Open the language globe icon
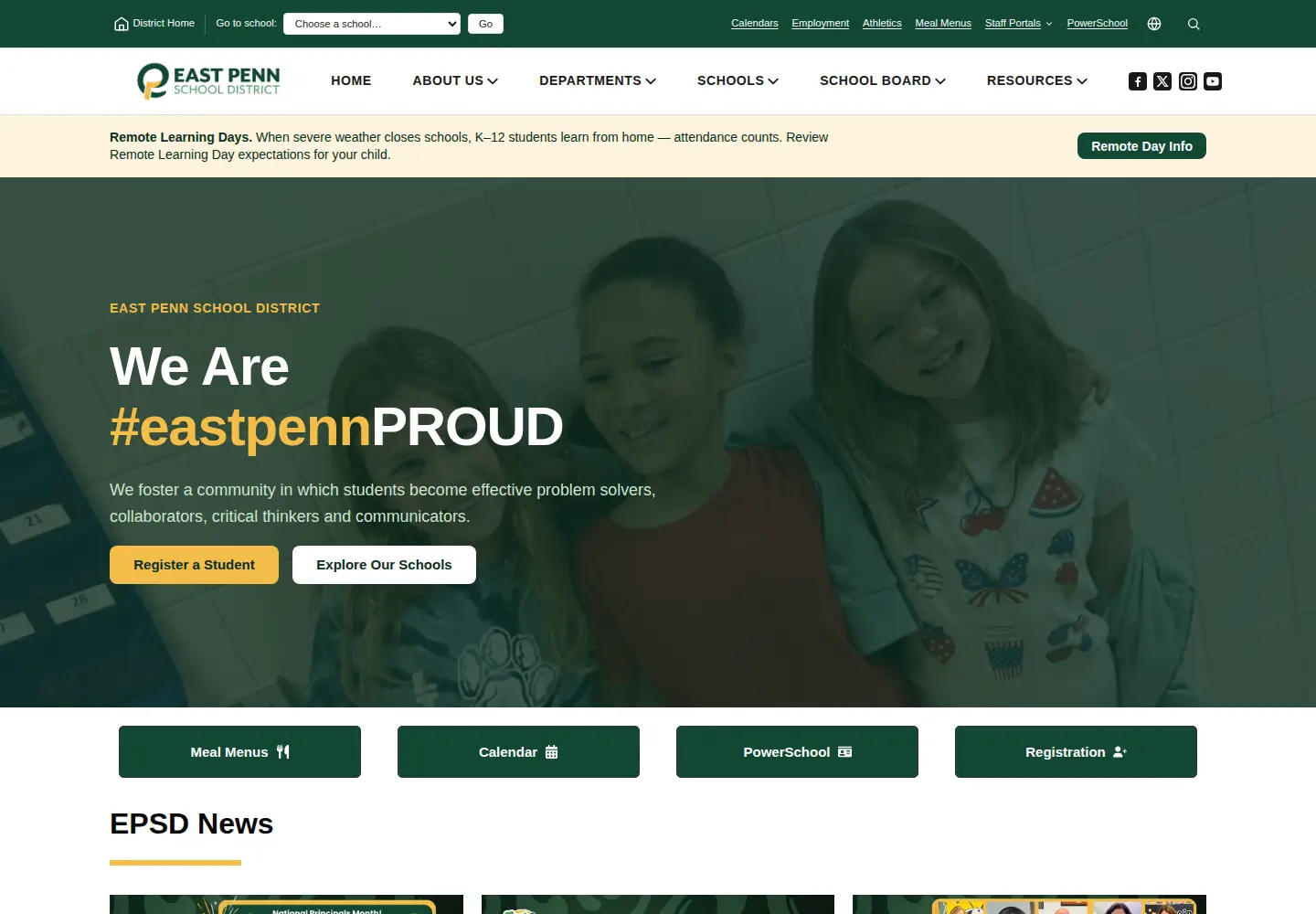 (1154, 24)
